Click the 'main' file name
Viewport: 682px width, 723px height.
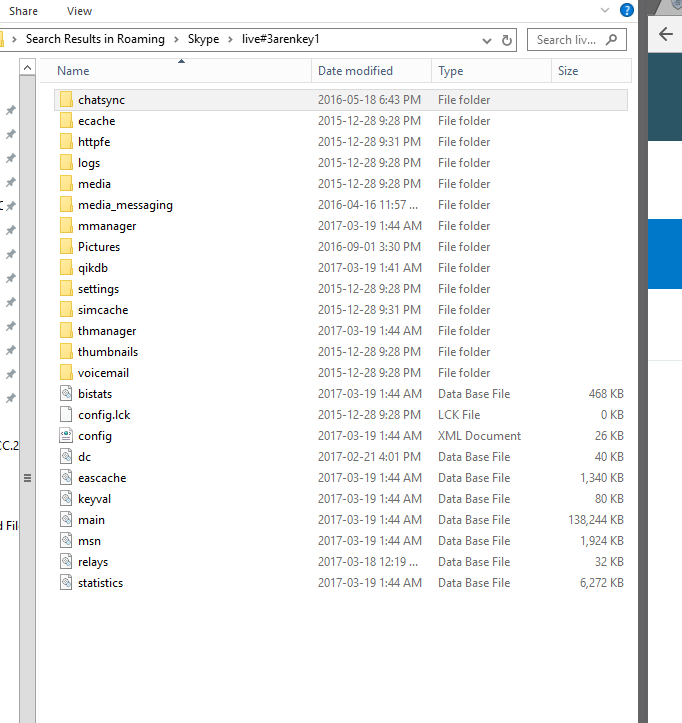click(x=91, y=520)
